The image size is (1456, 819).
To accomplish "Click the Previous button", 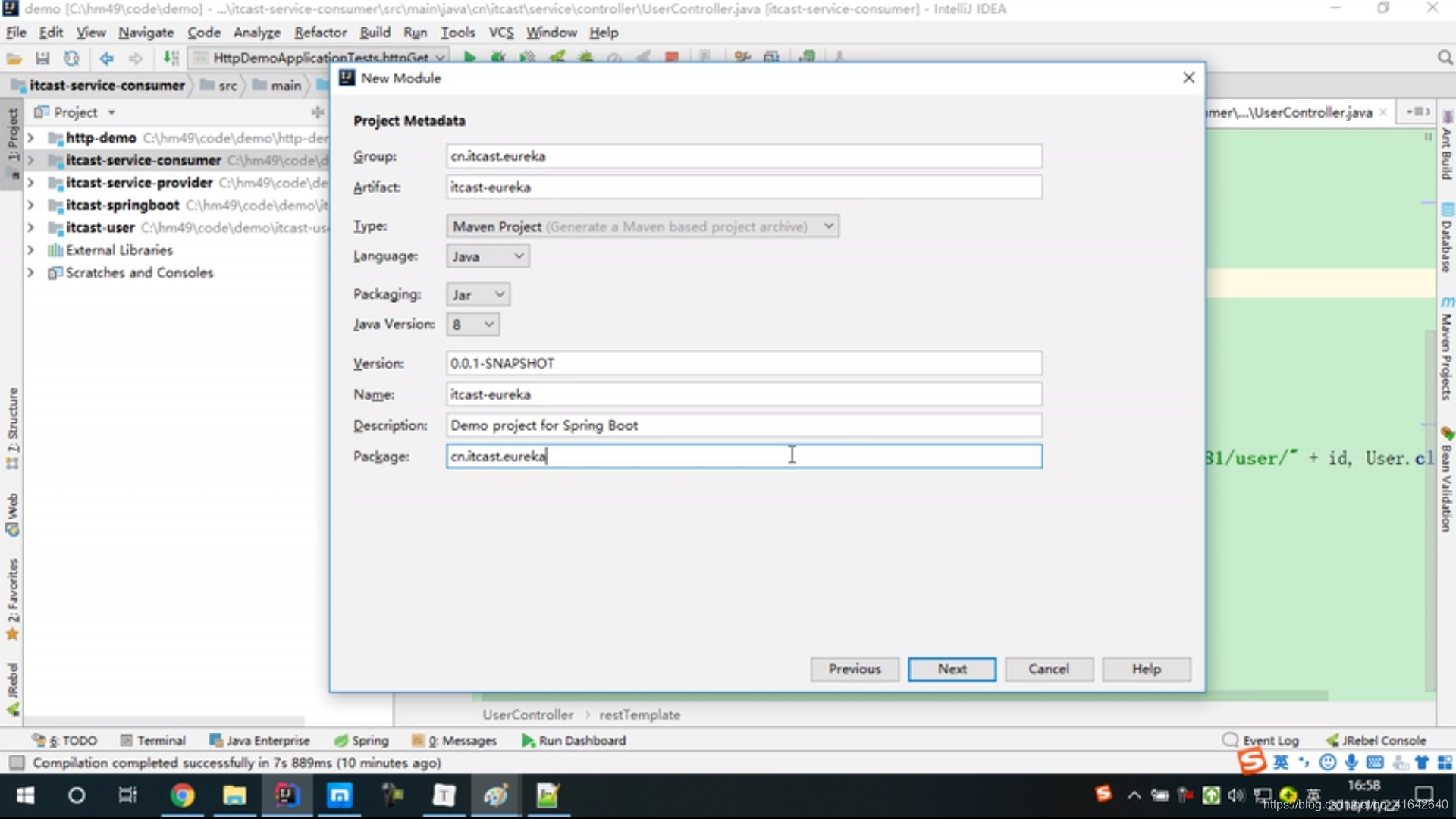I will tap(855, 669).
